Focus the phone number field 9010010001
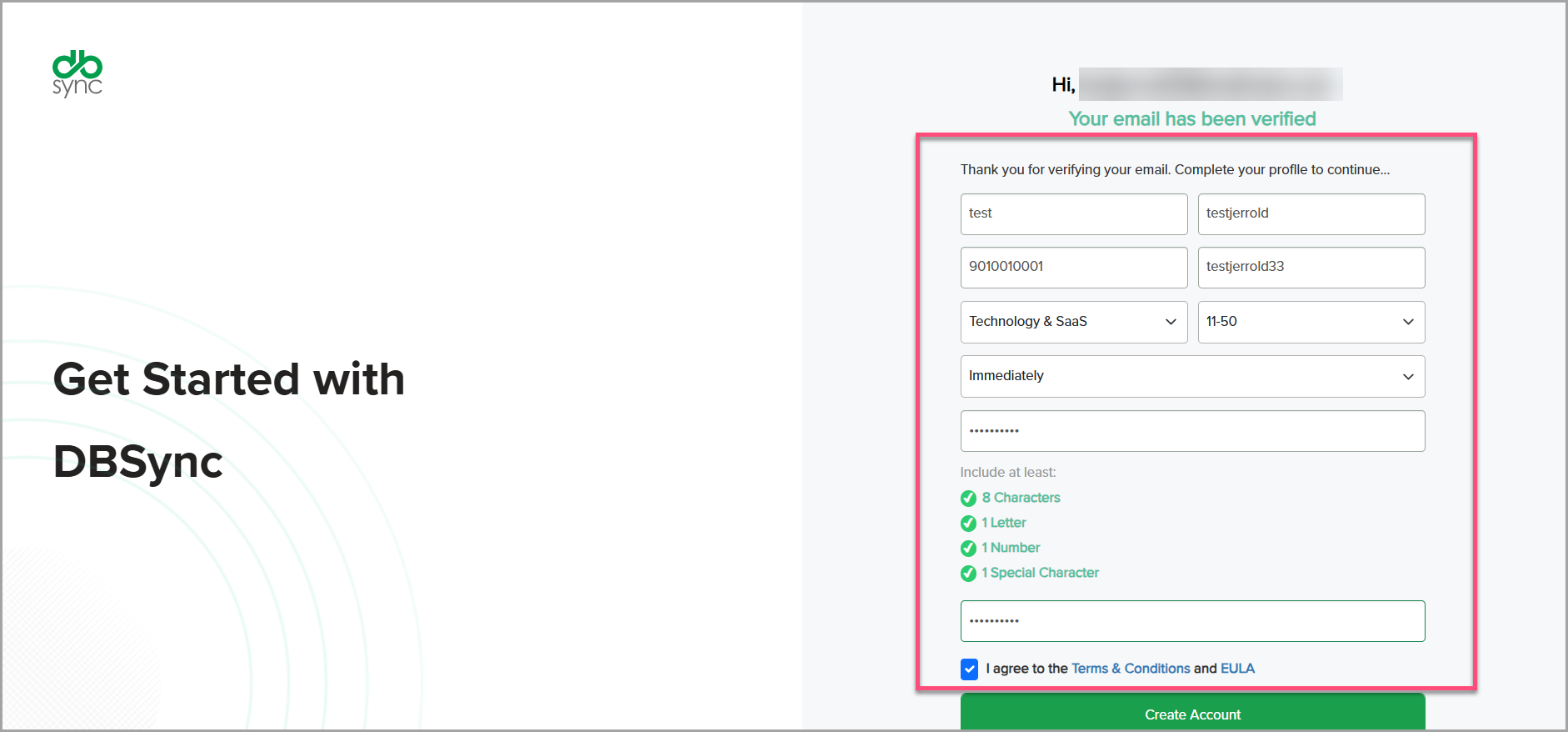This screenshot has width=1568, height=732. (1073, 268)
